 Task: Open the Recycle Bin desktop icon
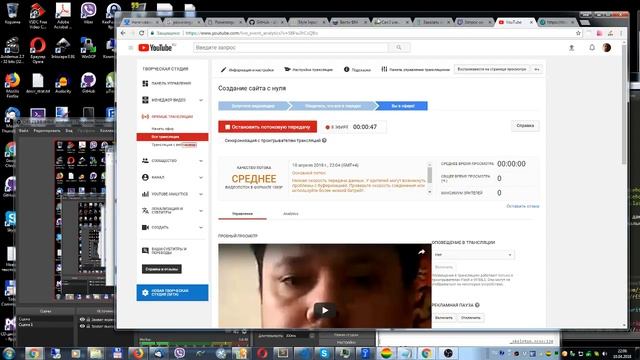[x=12, y=13]
